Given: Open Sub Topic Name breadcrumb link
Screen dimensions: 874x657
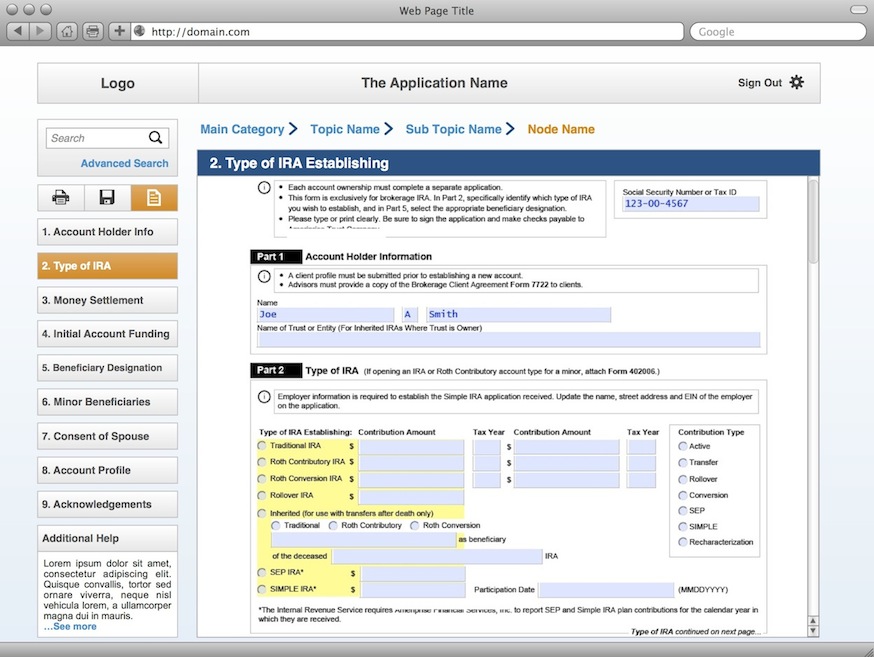Looking at the screenshot, I should pos(453,129).
